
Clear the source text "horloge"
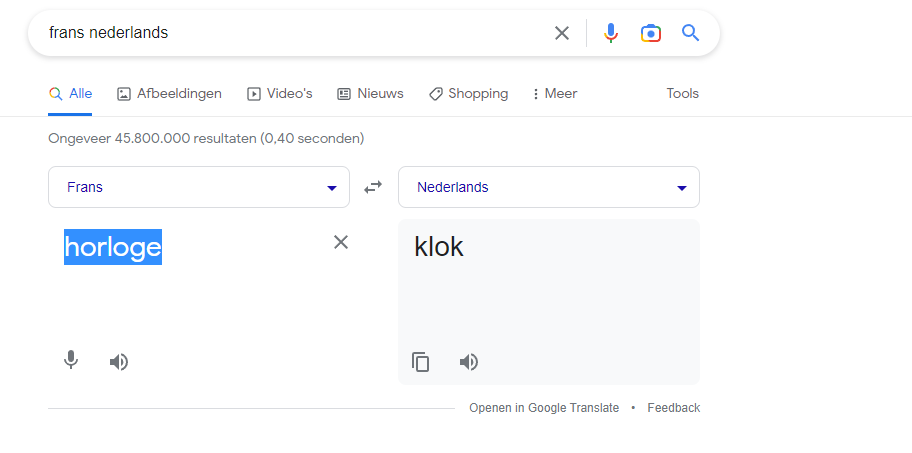pos(341,242)
